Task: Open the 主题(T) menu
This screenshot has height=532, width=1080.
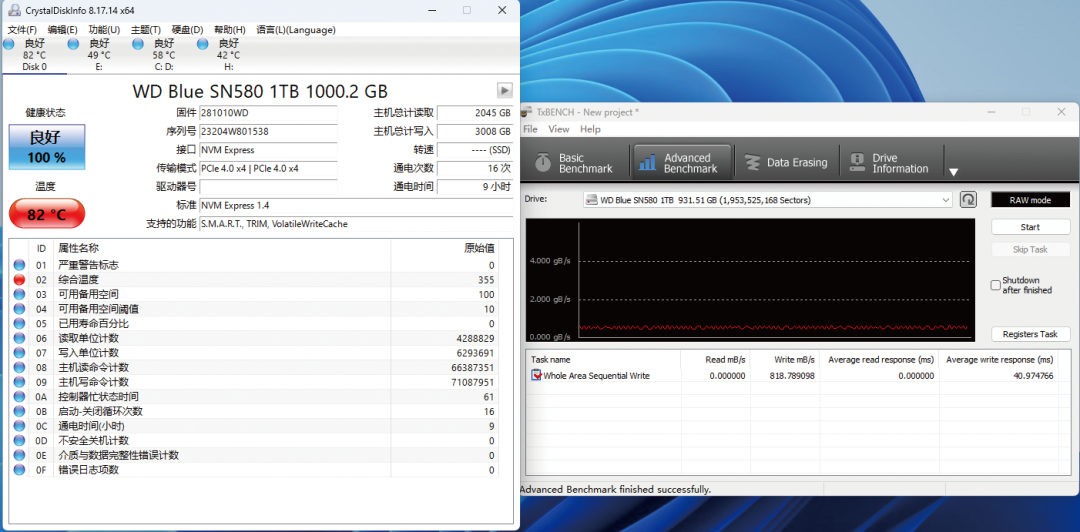Action: point(145,30)
